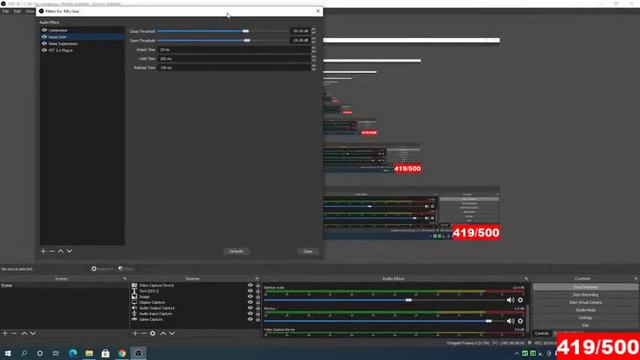The height and width of the screenshot is (360, 640).
Task: Select the Noise Suppression filter row
Action: pyautogui.click(x=82, y=44)
